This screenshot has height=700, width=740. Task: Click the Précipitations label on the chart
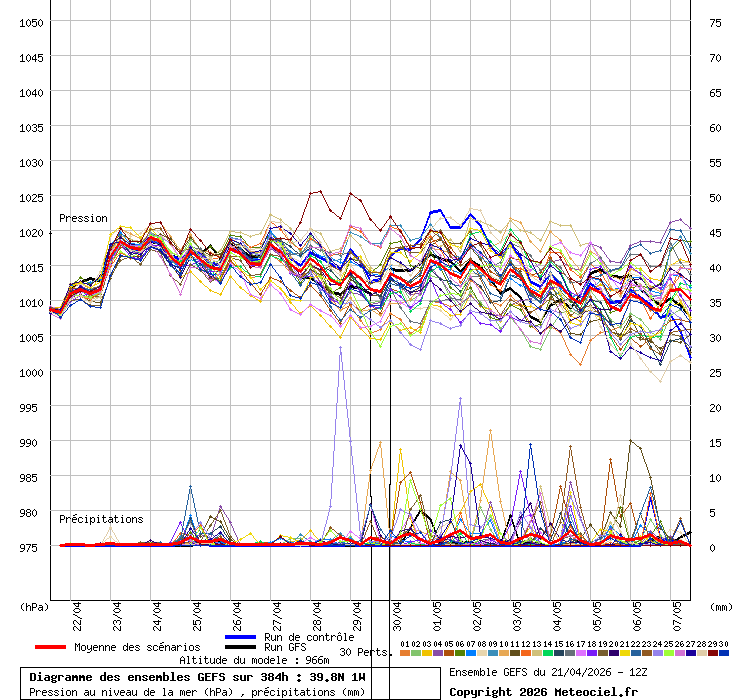[100, 519]
